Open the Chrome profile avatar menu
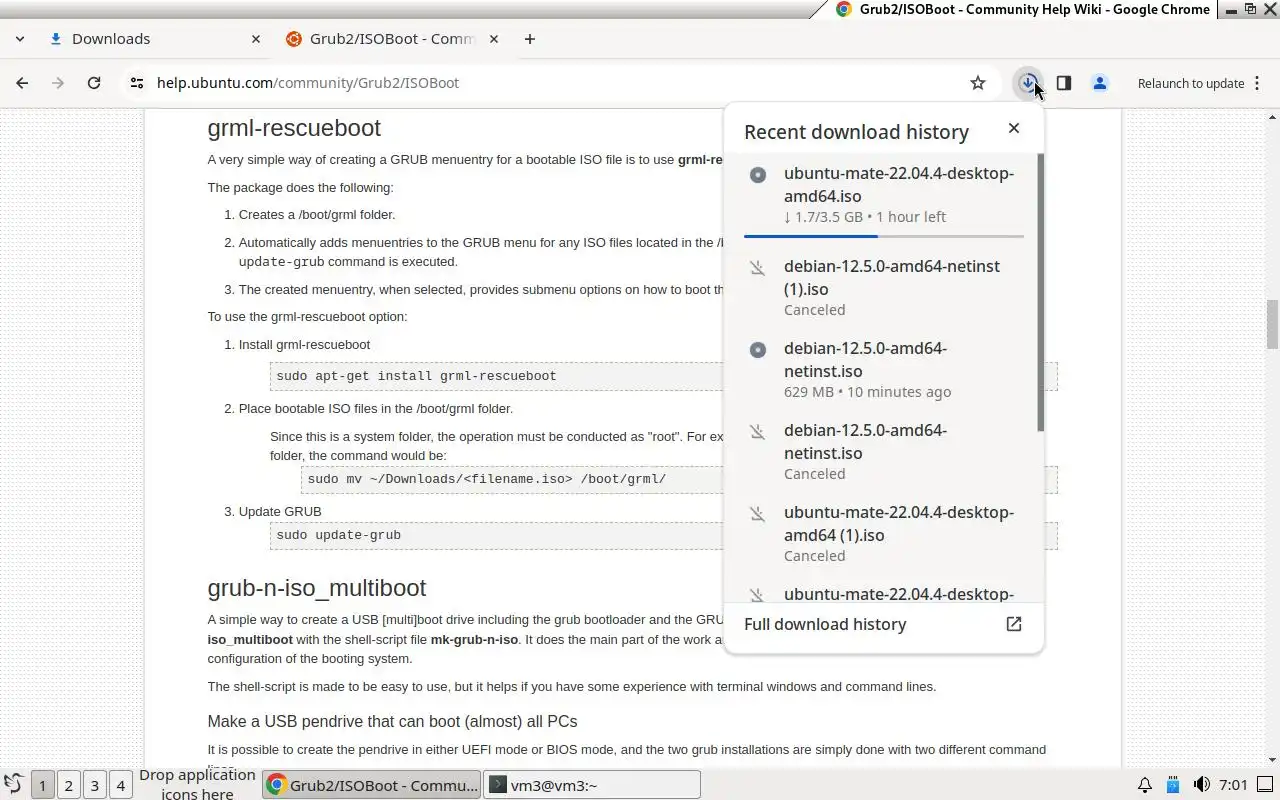Screen dimensions: 1280x800 [x=1100, y=83]
